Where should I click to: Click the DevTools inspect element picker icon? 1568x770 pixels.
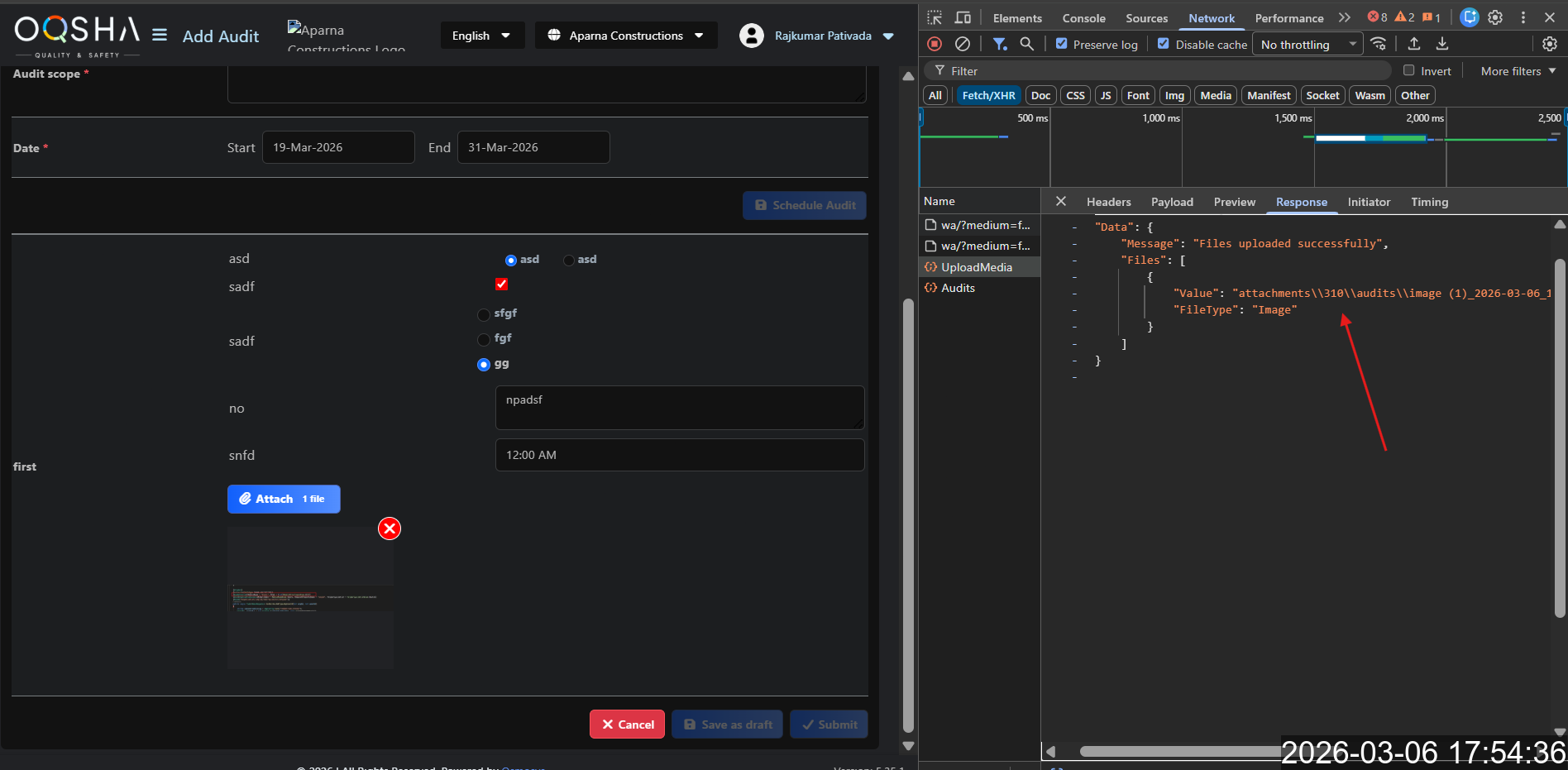(x=935, y=17)
